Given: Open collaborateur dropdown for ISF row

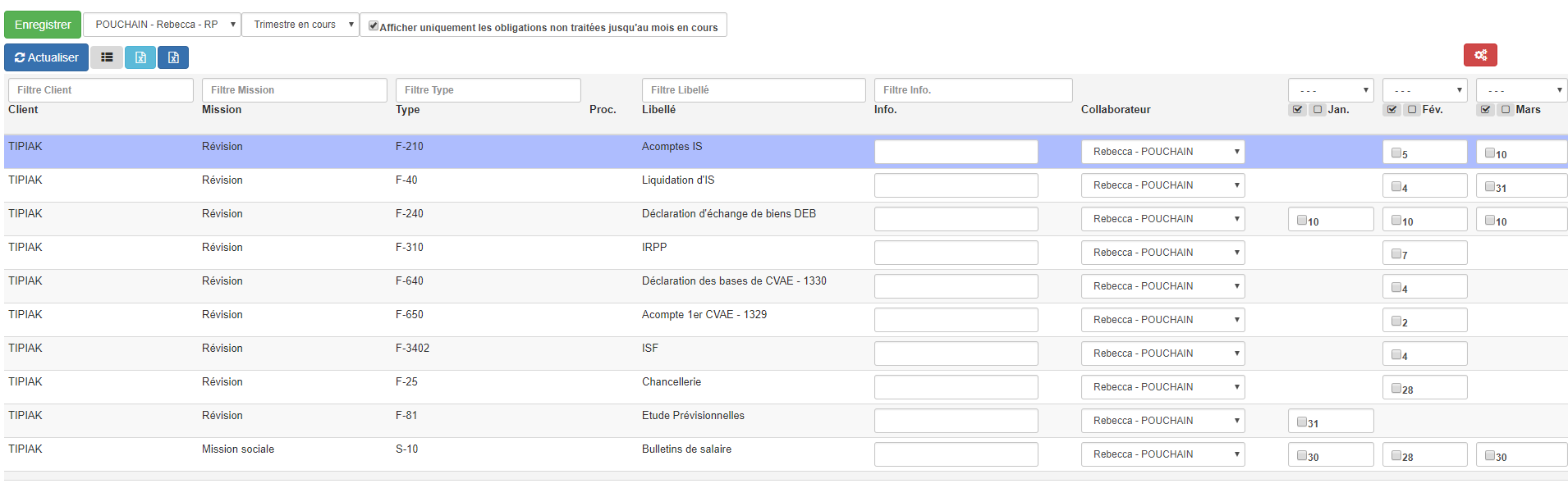Looking at the screenshot, I should click(x=1162, y=353).
